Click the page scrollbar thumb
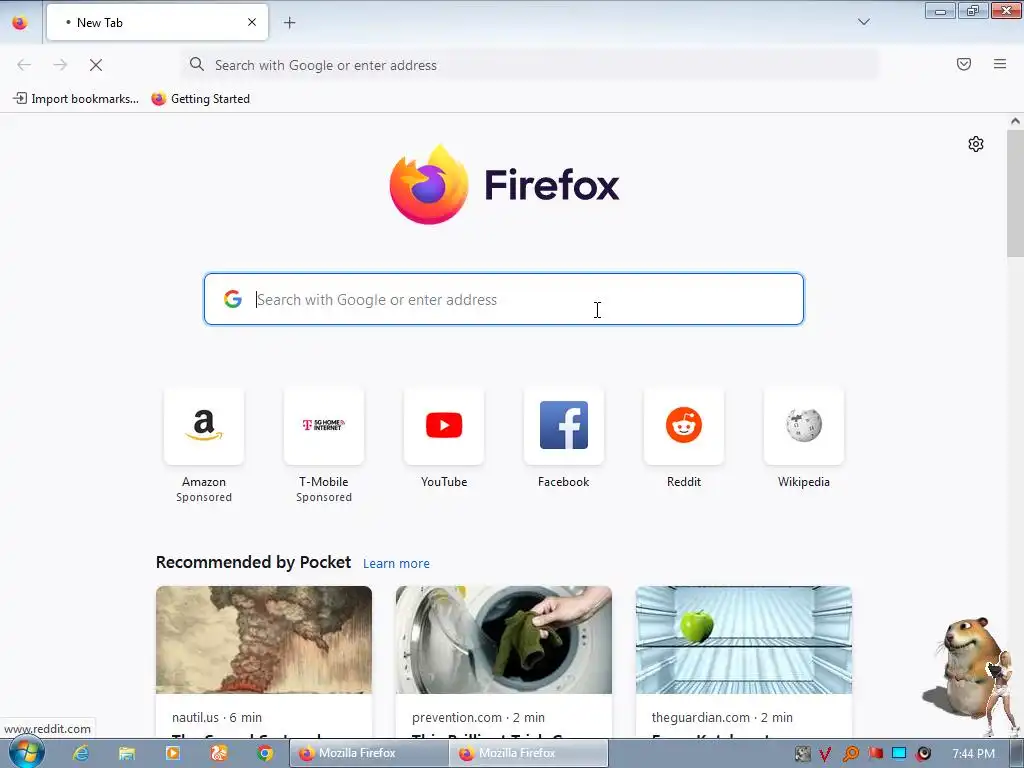The image size is (1024, 768). [1015, 193]
